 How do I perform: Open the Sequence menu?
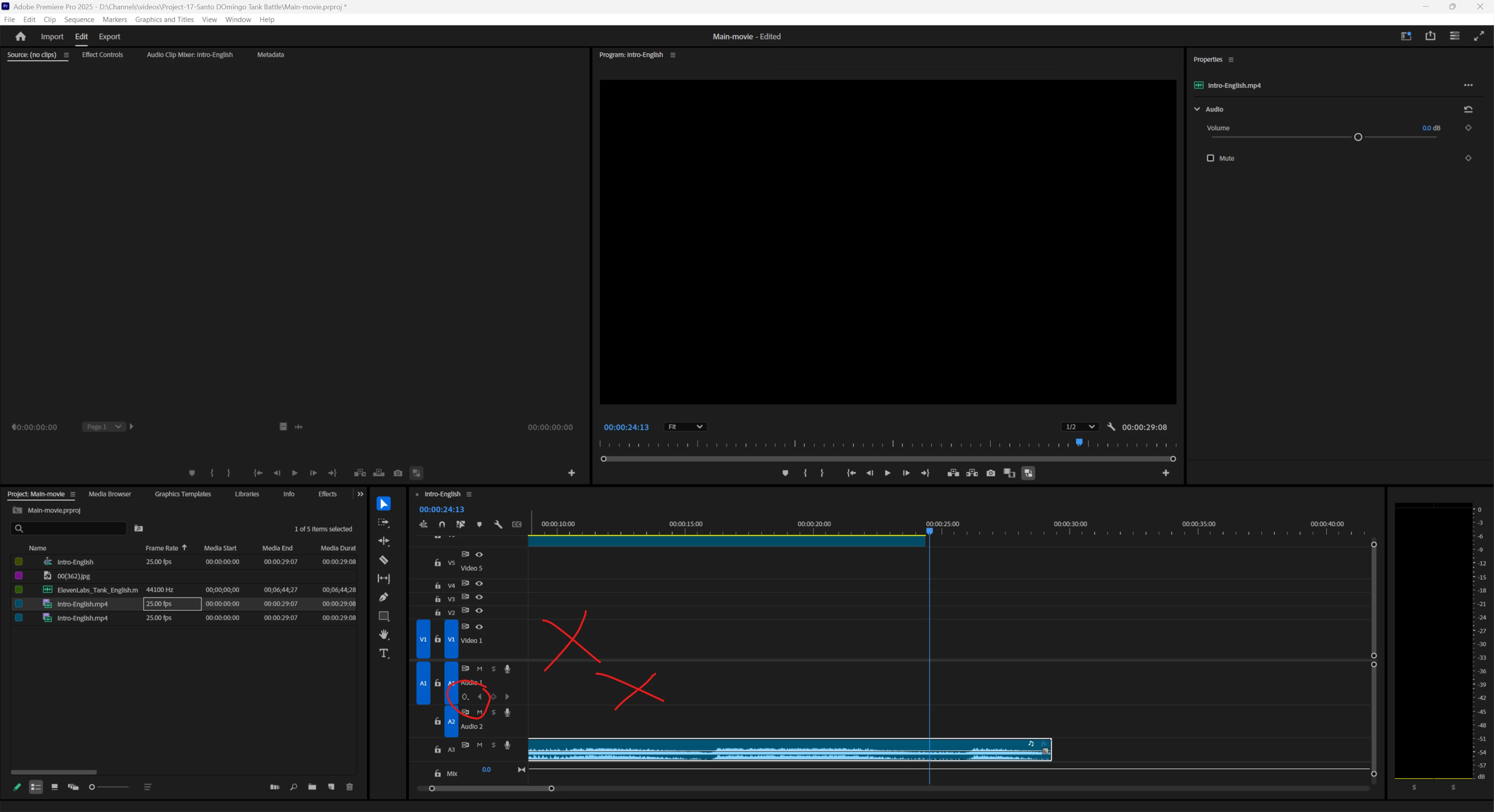79,19
